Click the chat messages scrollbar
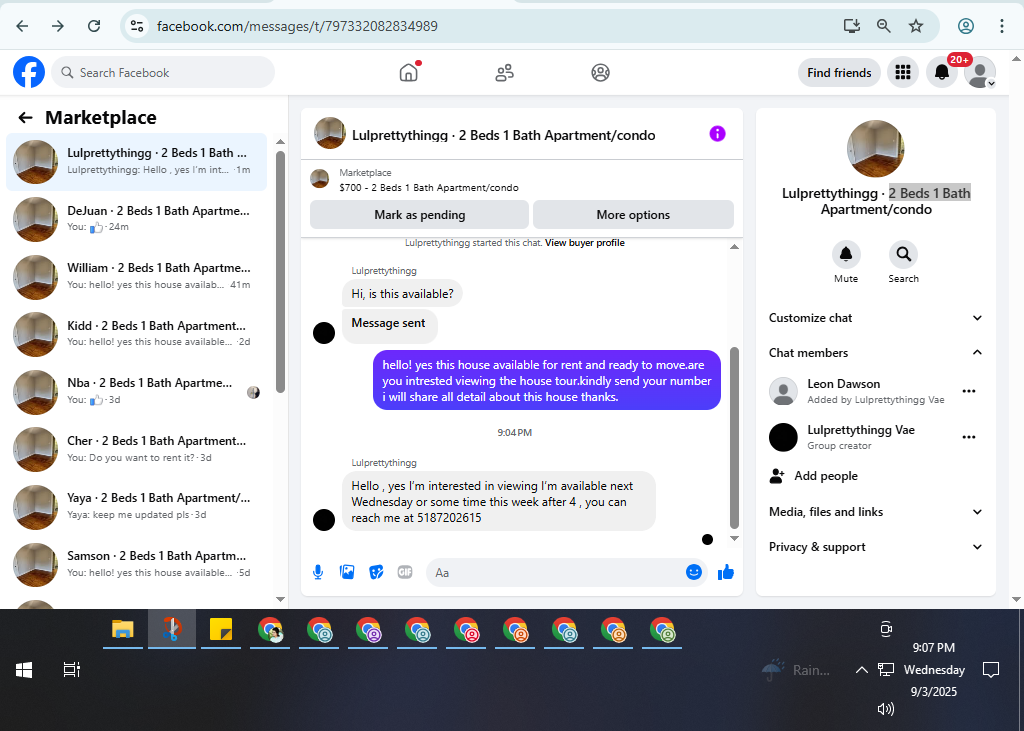1024x731 pixels. tap(734, 438)
